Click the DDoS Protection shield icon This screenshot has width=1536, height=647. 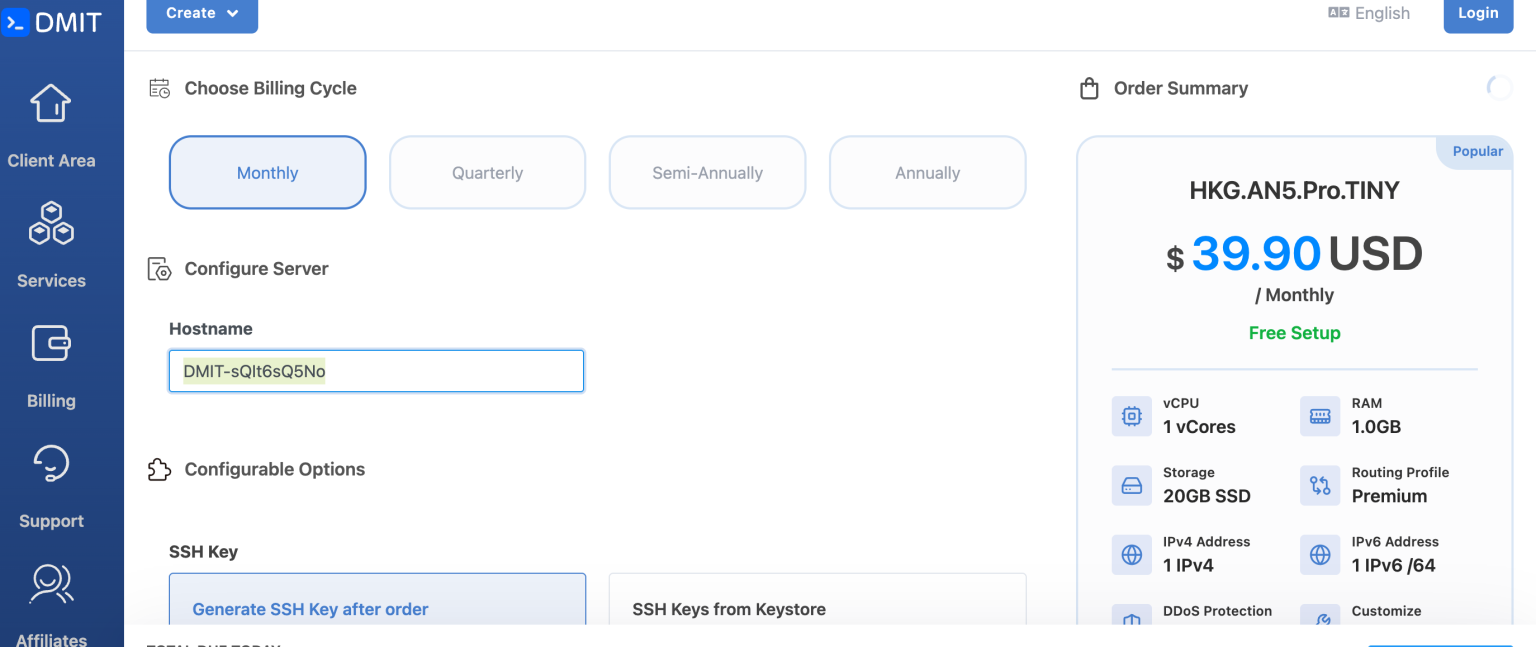1132,617
